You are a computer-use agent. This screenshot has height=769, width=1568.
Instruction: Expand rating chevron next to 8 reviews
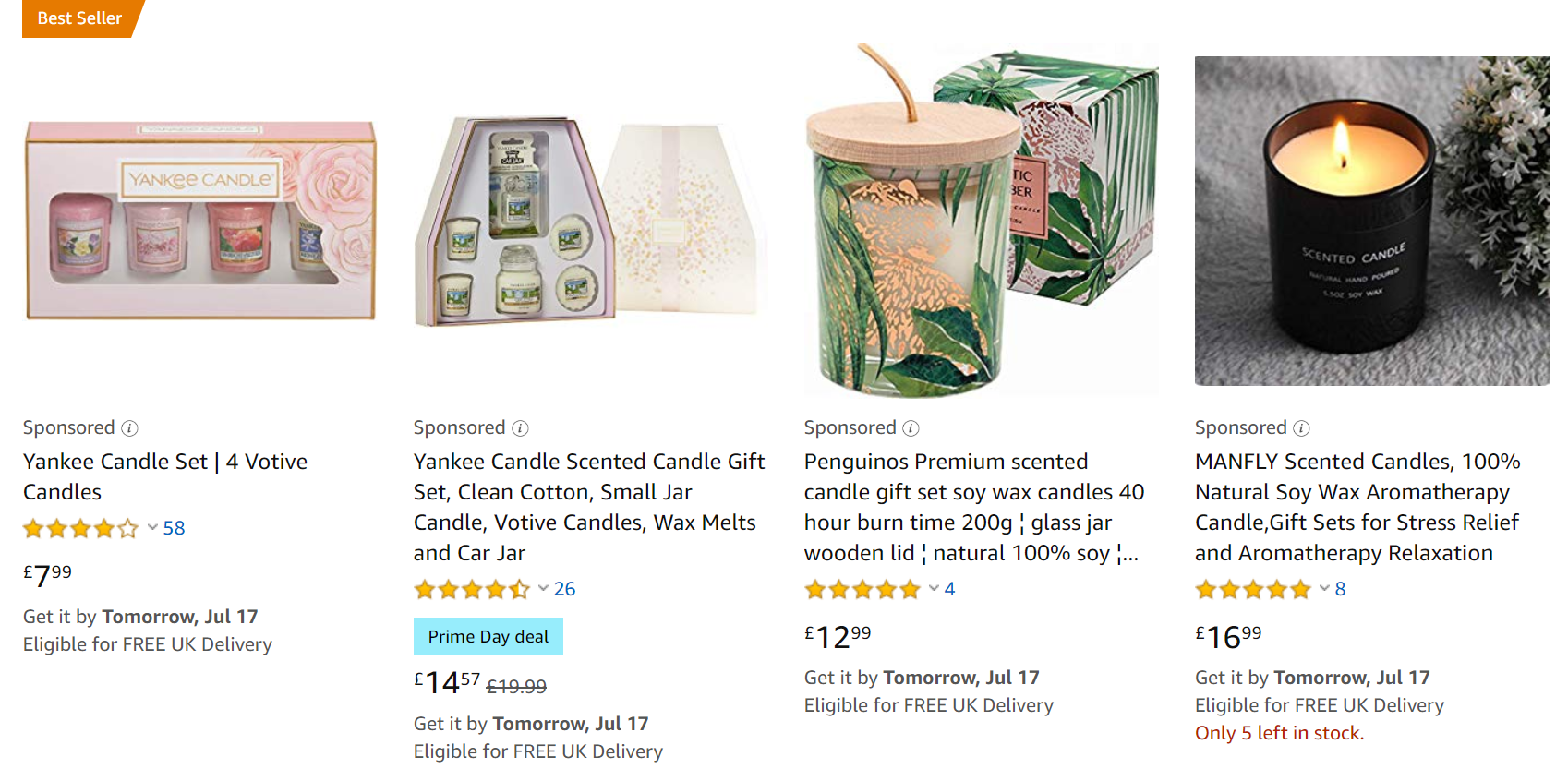click(1324, 589)
